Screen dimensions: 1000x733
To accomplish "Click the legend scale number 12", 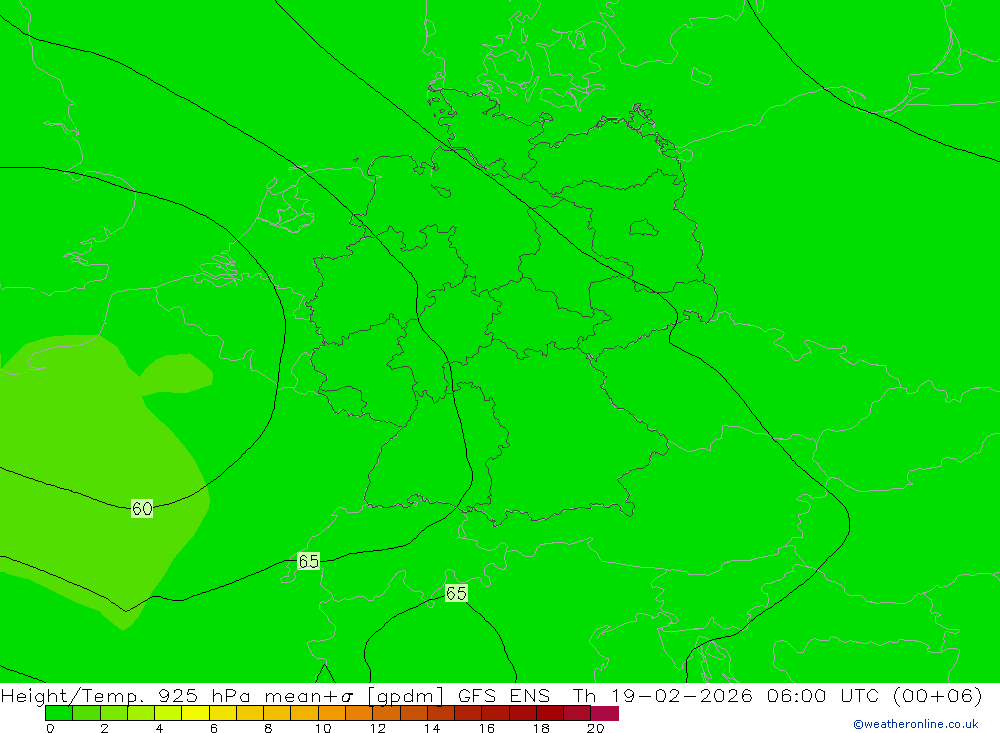I will coord(378,728).
